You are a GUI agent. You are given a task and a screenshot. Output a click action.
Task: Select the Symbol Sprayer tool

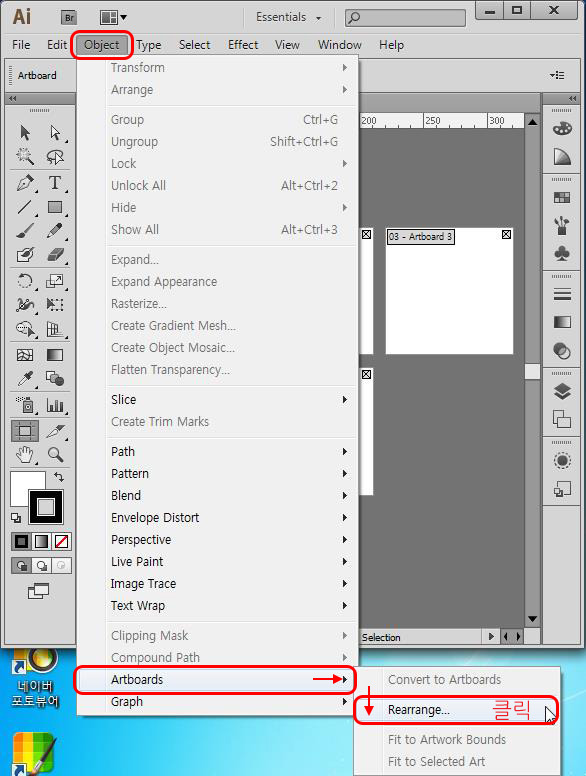pos(25,405)
